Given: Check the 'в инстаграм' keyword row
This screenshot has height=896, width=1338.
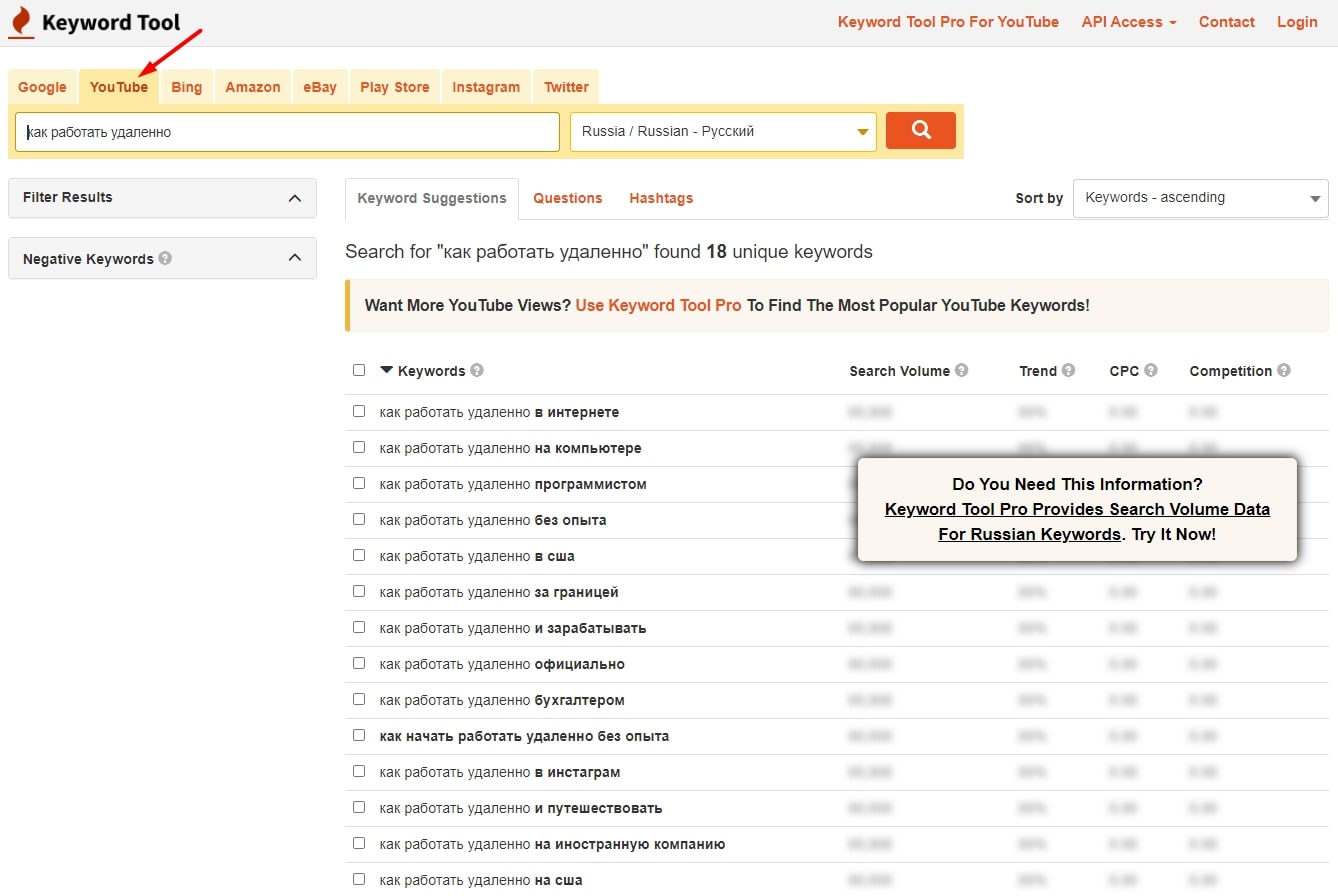Looking at the screenshot, I should (x=359, y=771).
